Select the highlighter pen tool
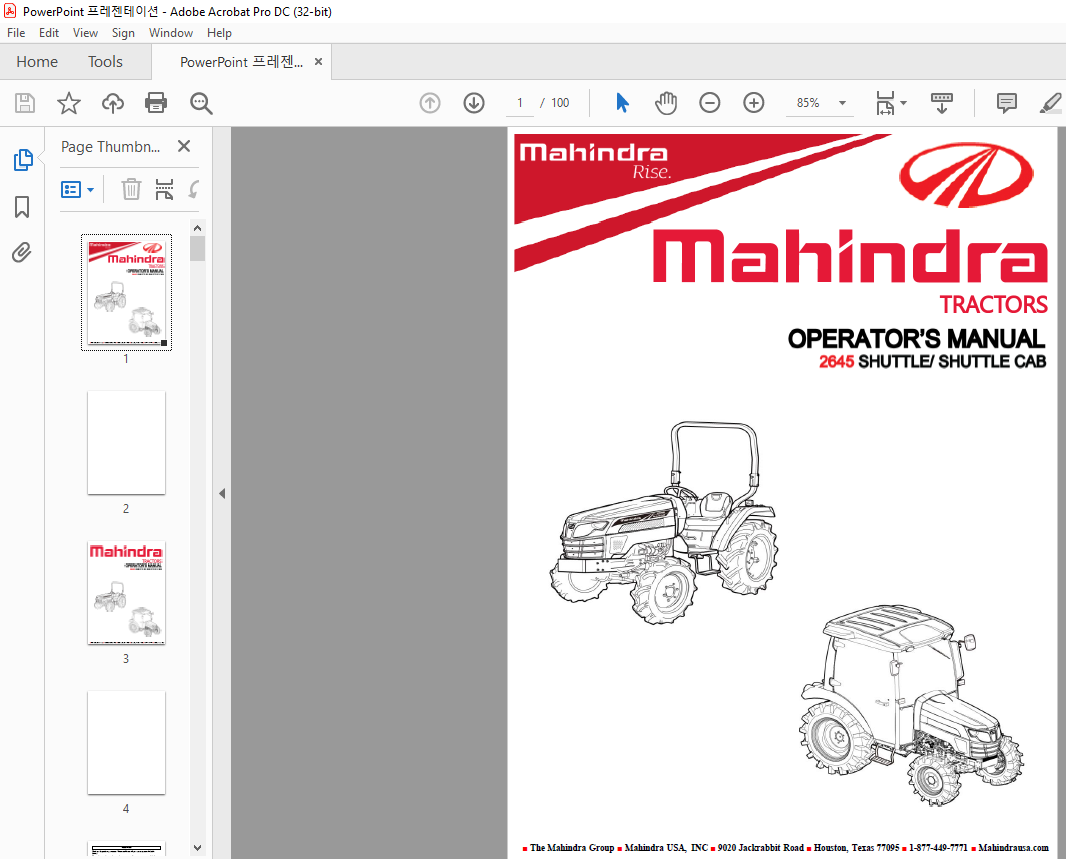Viewport: 1066px width, 859px height. [1050, 103]
